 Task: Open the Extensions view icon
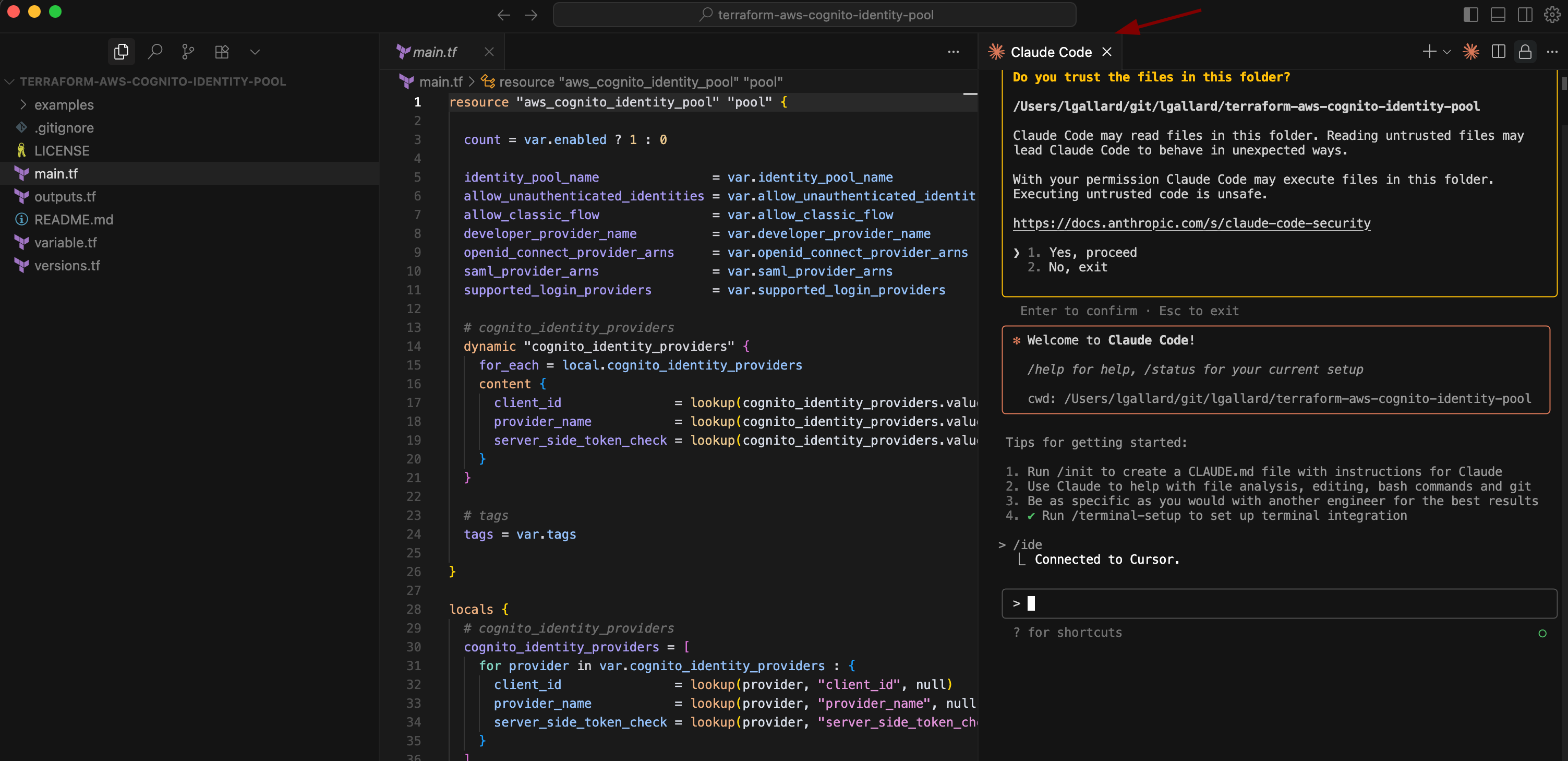coord(222,52)
